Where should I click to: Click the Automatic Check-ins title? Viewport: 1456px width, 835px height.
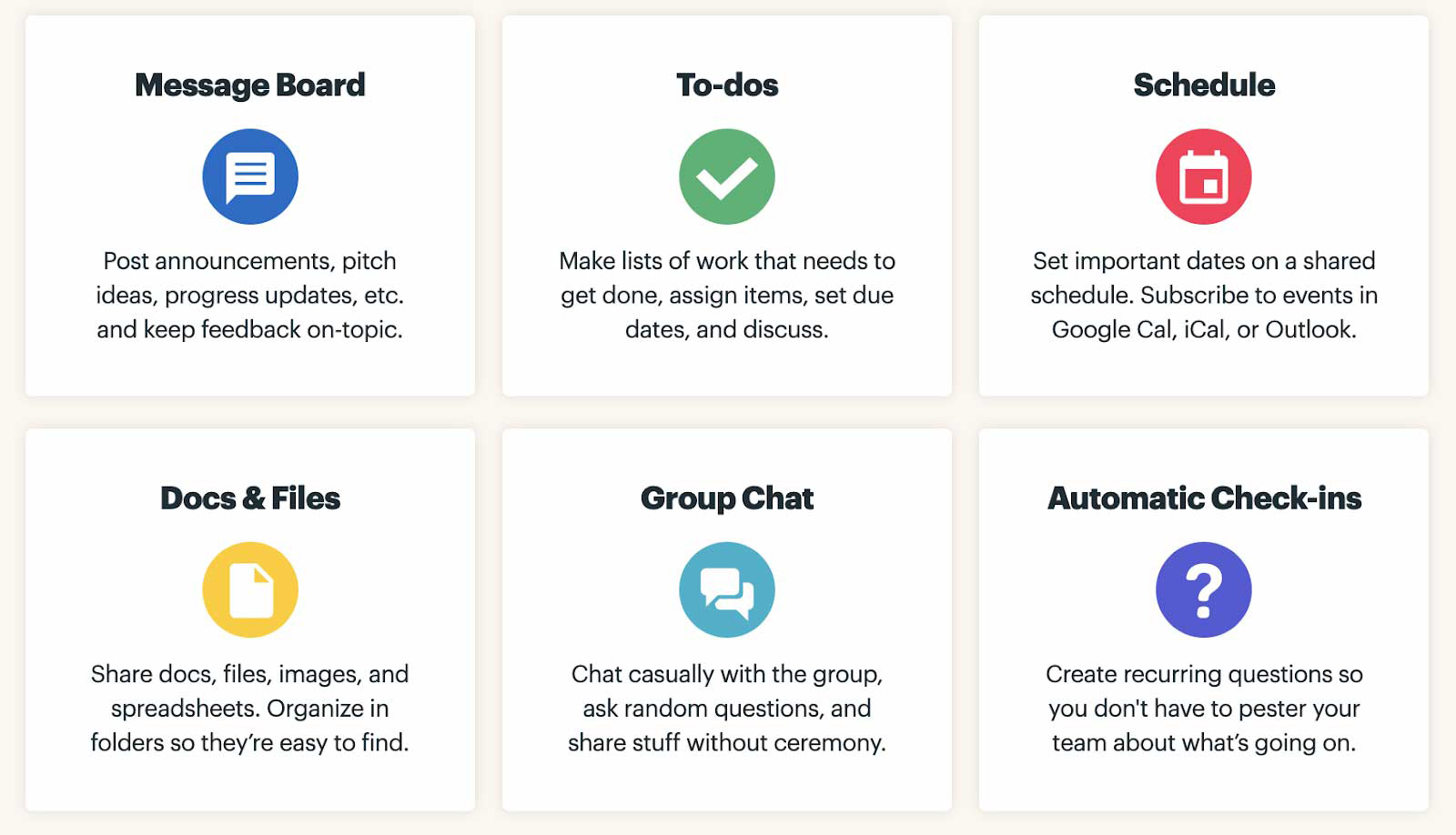coord(1203,498)
